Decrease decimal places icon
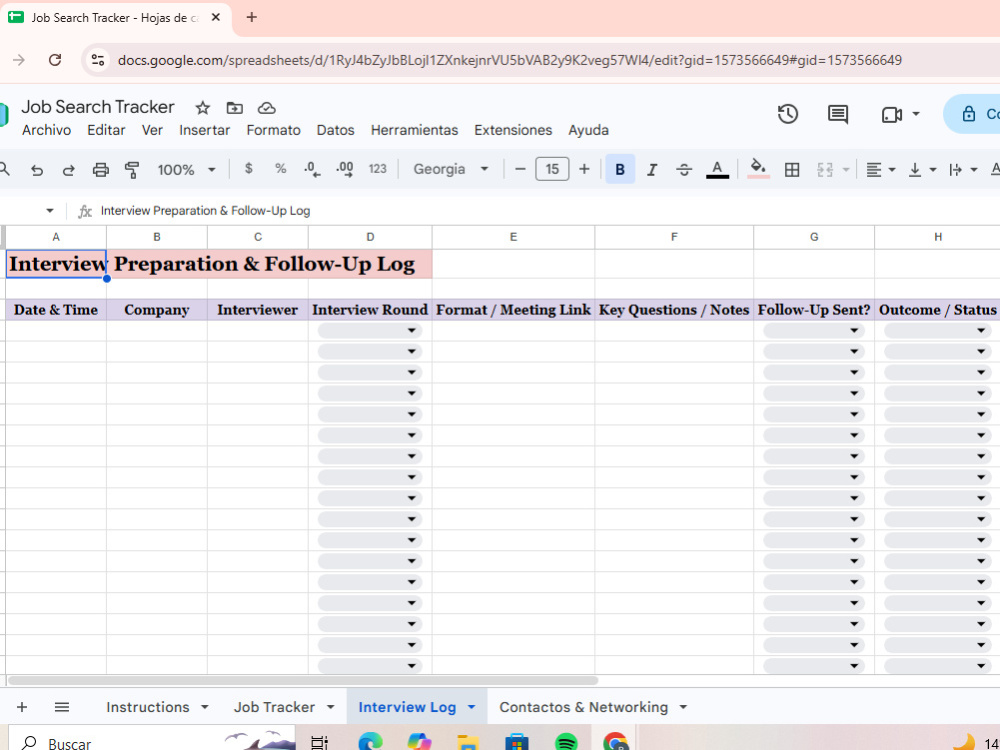This screenshot has width=1000, height=750. click(312, 169)
